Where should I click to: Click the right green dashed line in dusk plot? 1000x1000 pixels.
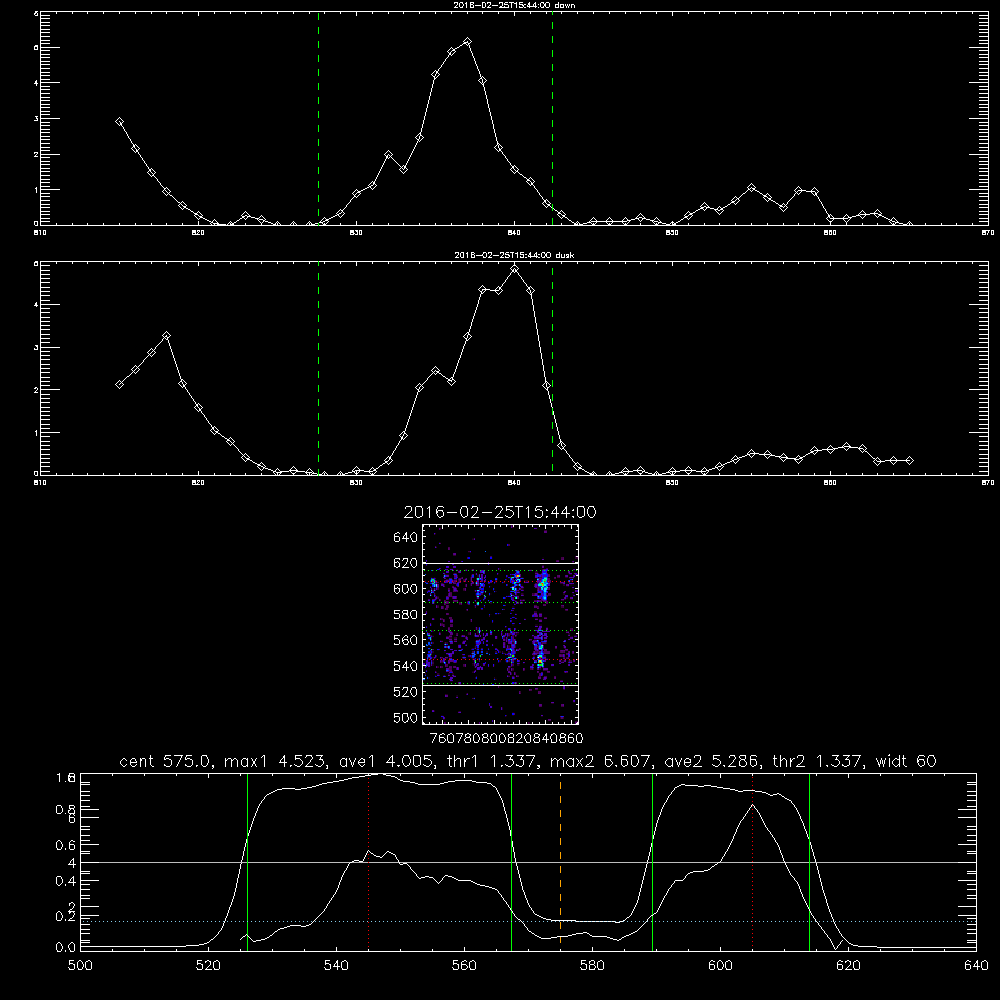[x=552, y=368]
